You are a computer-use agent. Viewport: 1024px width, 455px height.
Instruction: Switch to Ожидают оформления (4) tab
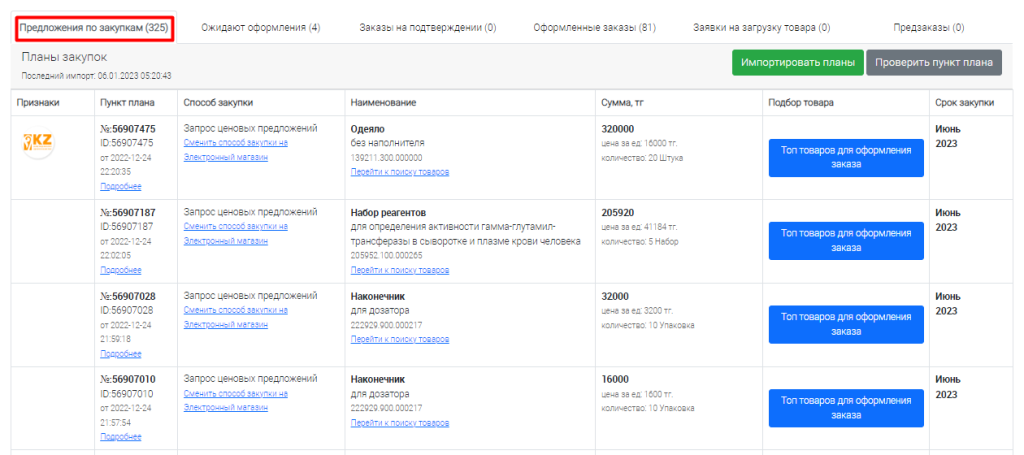click(260, 27)
